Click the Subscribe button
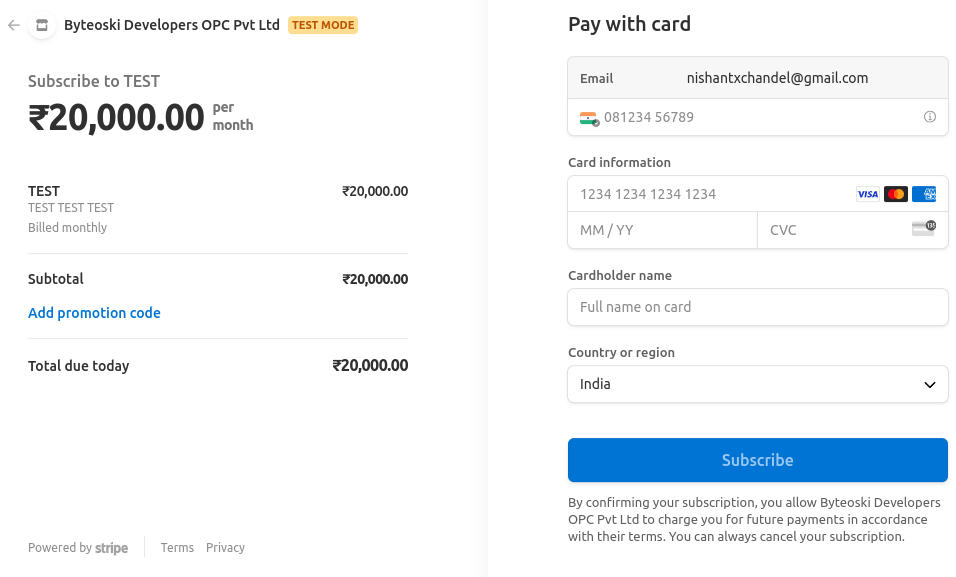The height and width of the screenshot is (577, 956). click(x=757, y=460)
